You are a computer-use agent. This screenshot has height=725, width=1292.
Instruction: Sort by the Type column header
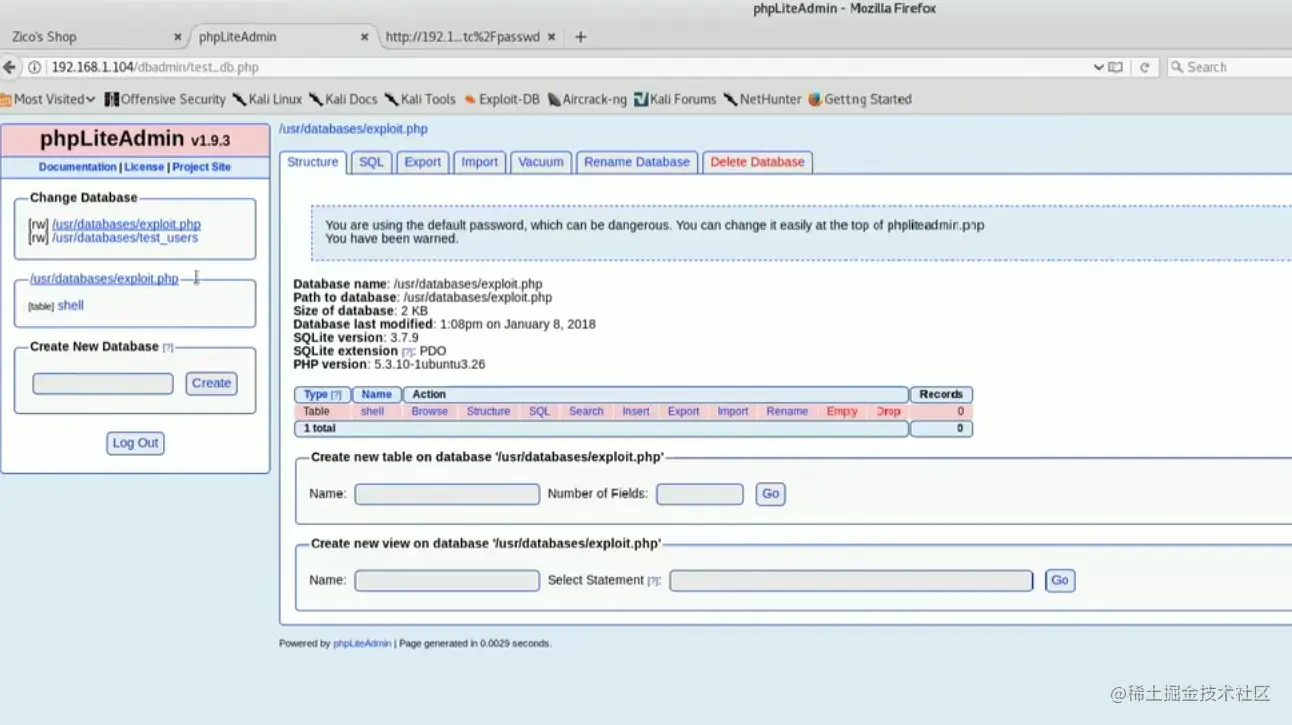tap(322, 395)
